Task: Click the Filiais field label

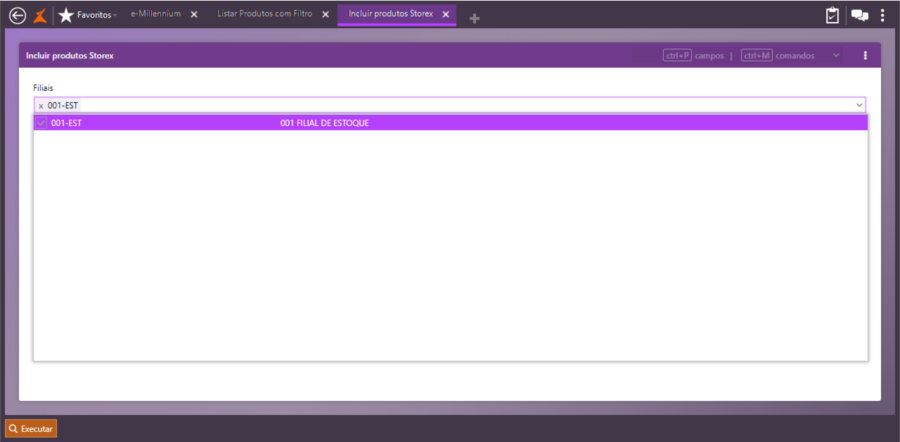Action: (43, 88)
